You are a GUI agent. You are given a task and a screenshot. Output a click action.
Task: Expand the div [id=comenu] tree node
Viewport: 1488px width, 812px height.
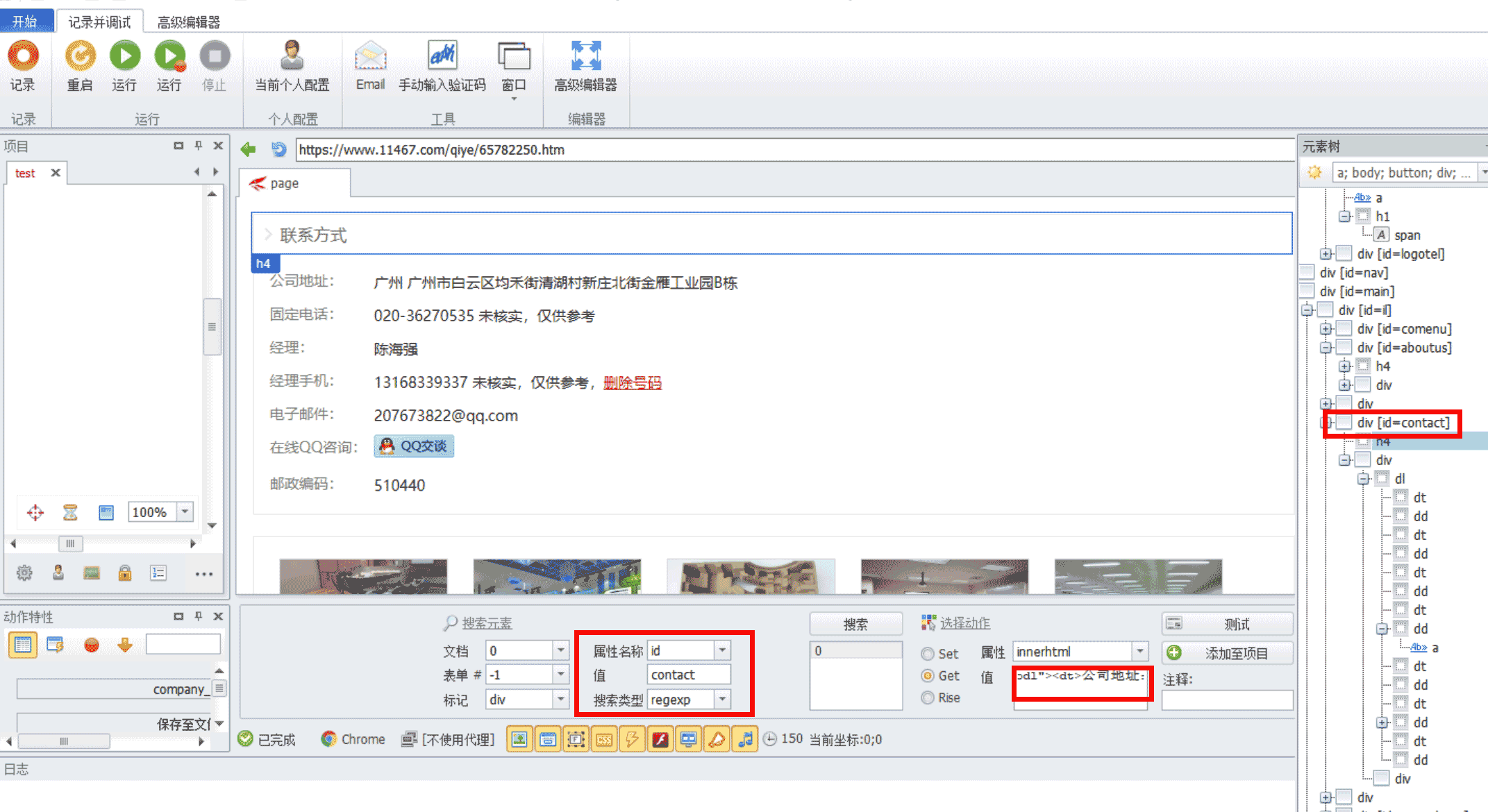[x=1326, y=329]
